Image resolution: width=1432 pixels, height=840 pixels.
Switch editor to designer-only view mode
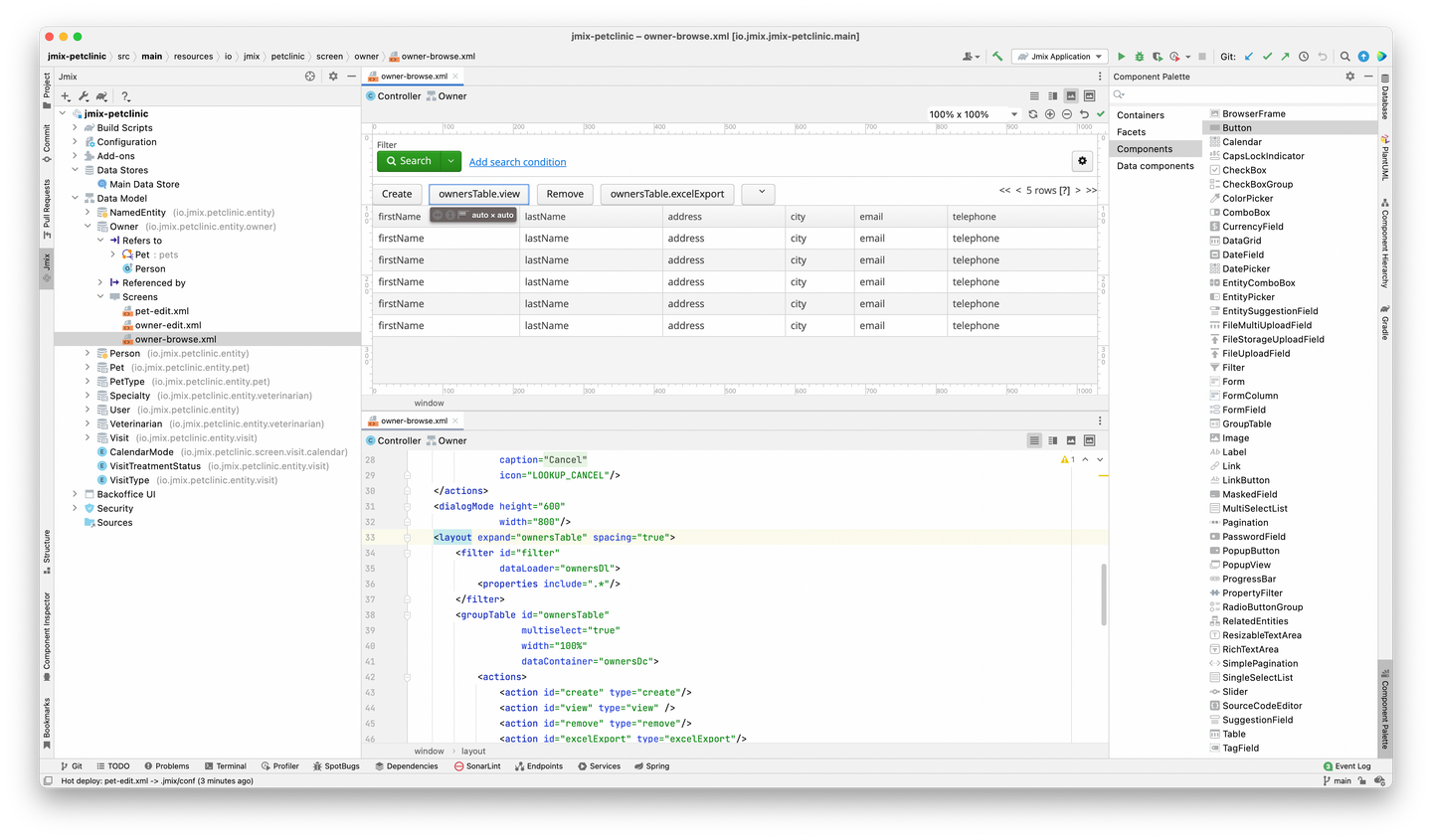coord(1071,96)
